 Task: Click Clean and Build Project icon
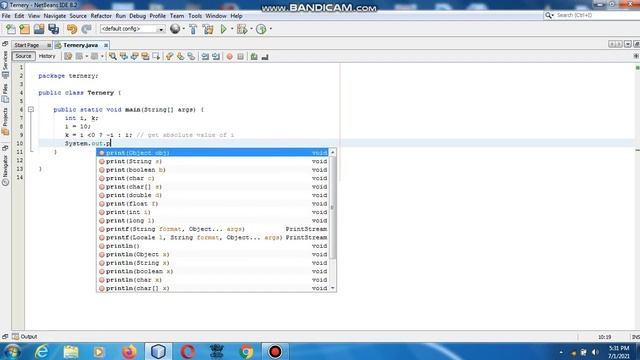[x=208, y=29]
